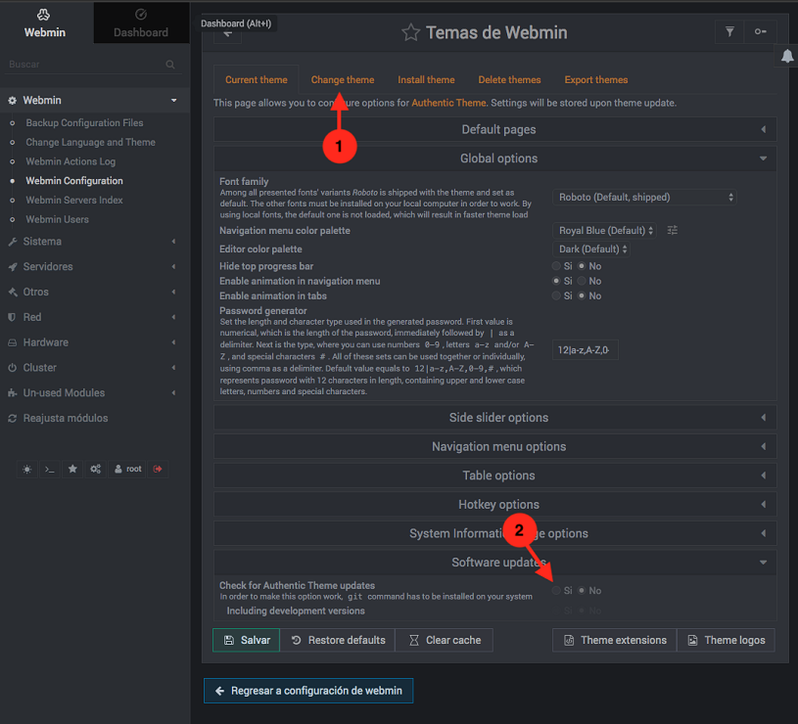This screenshot has width=798, height=724.
Task: Open Theme logos
Action: coord(726,640)
